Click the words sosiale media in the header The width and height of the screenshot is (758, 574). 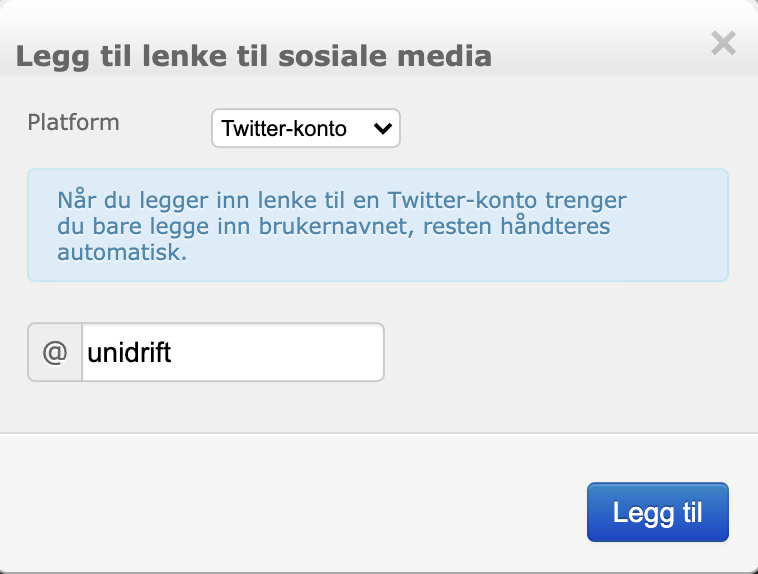coord(385,56)
